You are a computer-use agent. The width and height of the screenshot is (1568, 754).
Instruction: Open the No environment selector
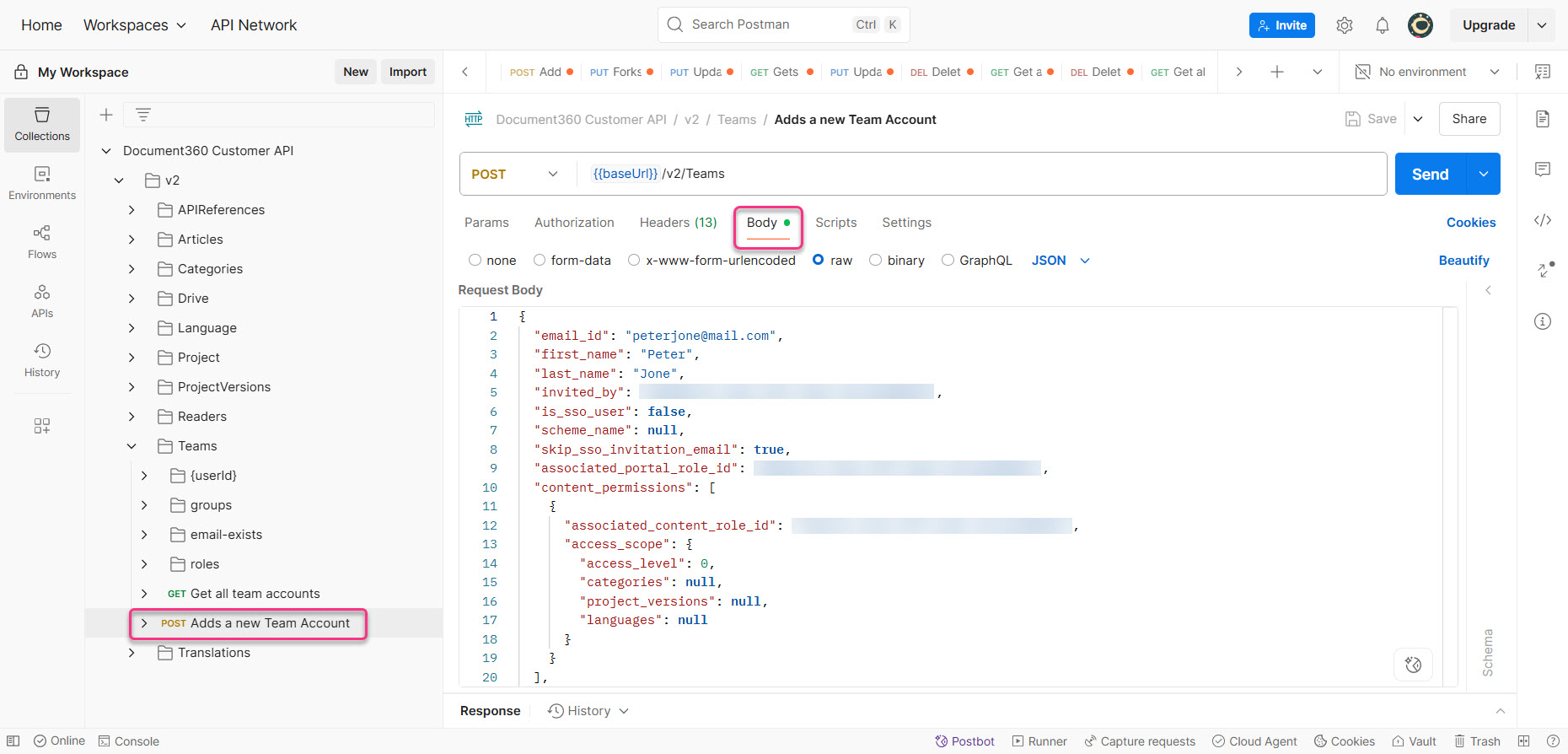[1427, 72]
